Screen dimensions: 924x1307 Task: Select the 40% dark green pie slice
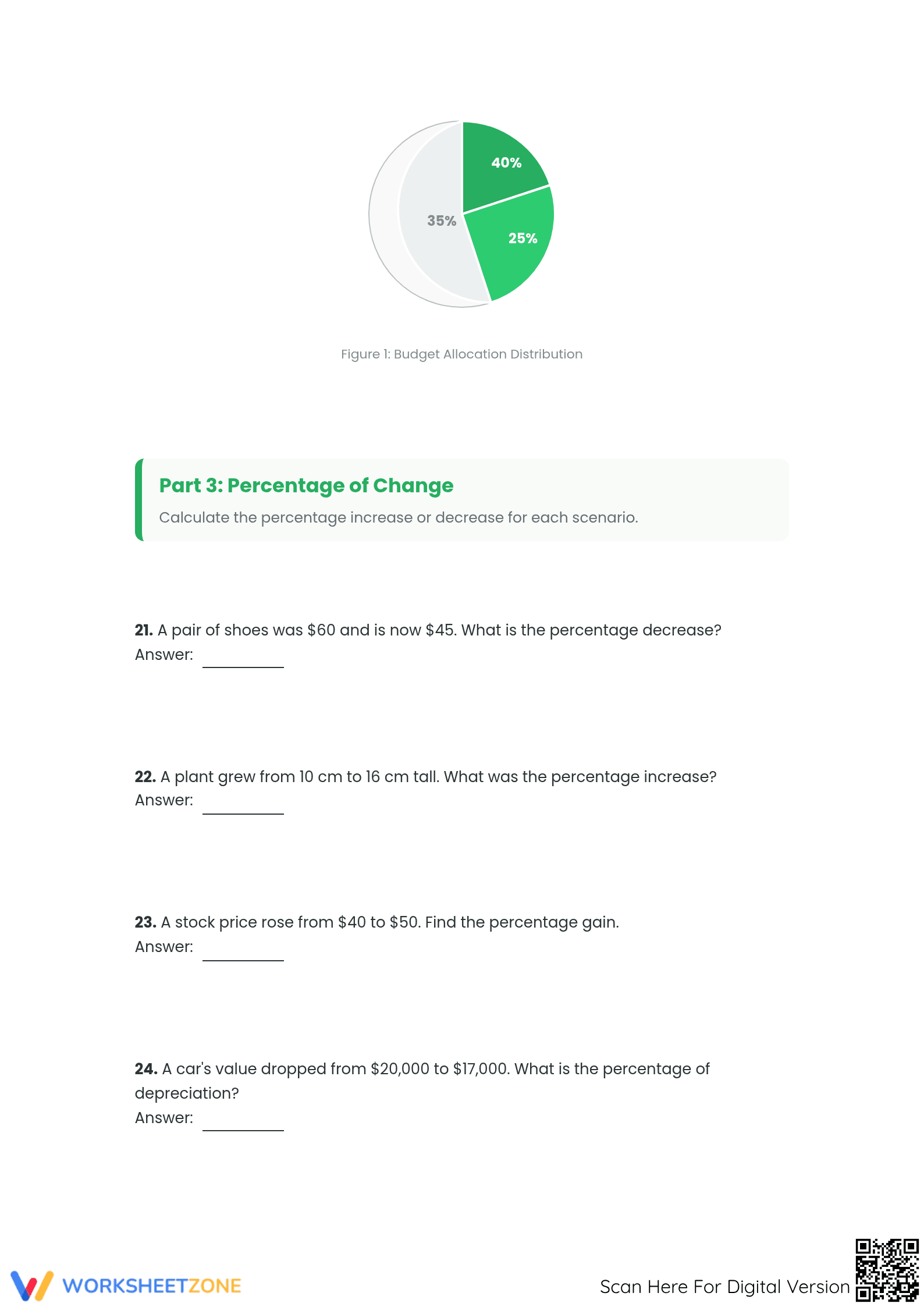coord(500,166)
